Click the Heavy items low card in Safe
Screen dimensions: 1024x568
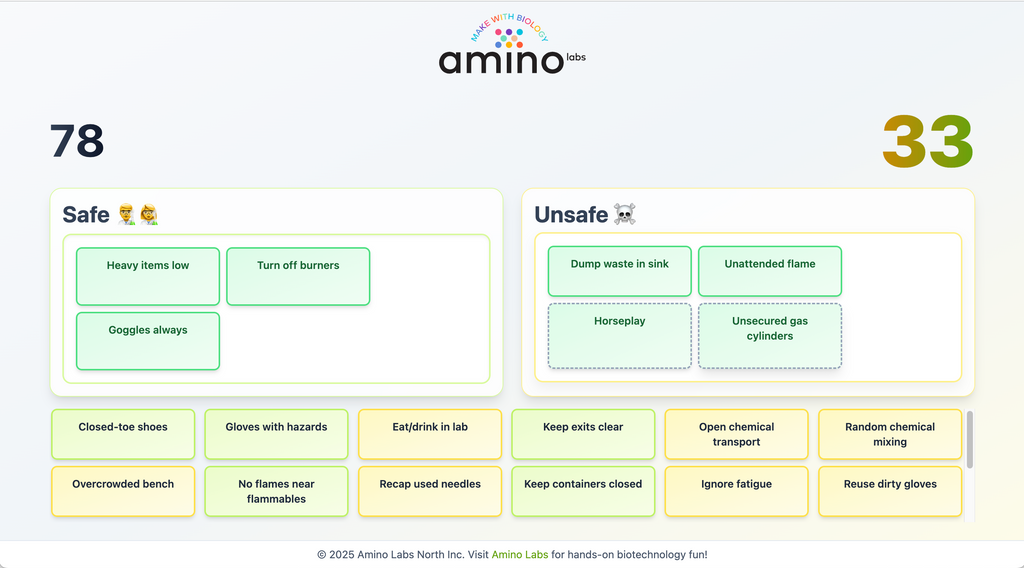[x=148, y=276]
